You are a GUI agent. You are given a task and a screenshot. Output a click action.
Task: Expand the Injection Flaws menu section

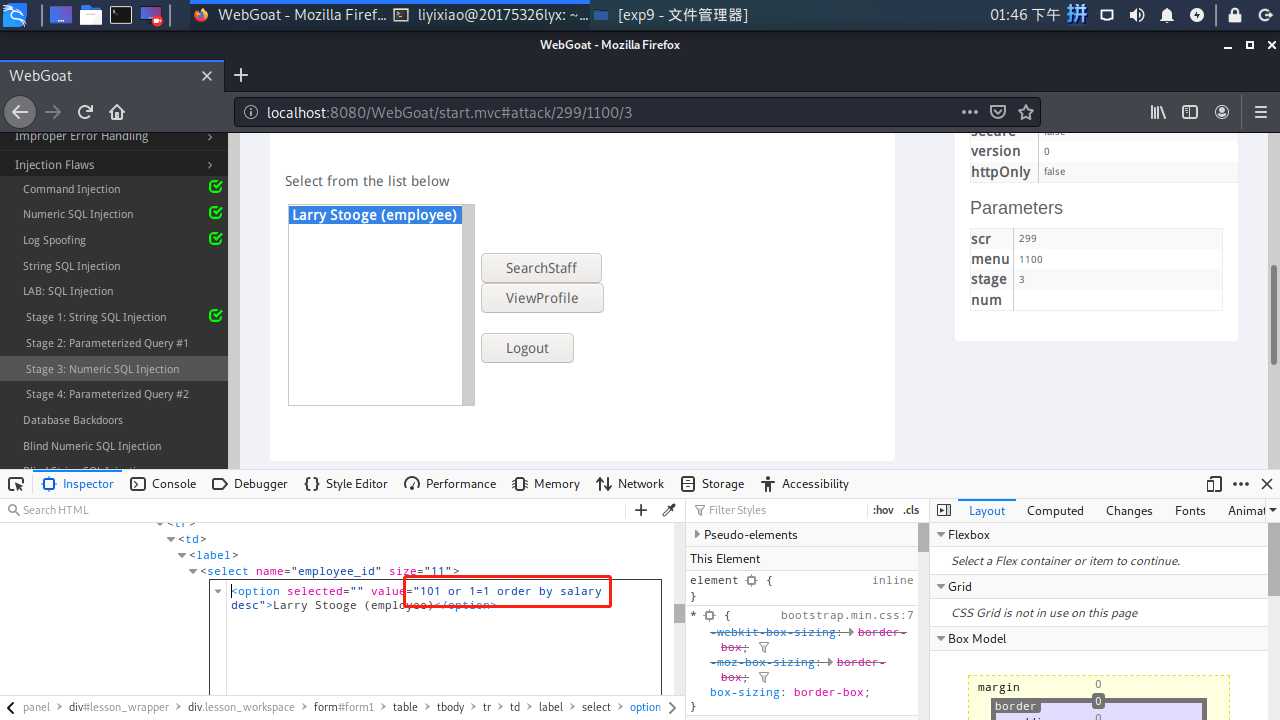[114, 164]
